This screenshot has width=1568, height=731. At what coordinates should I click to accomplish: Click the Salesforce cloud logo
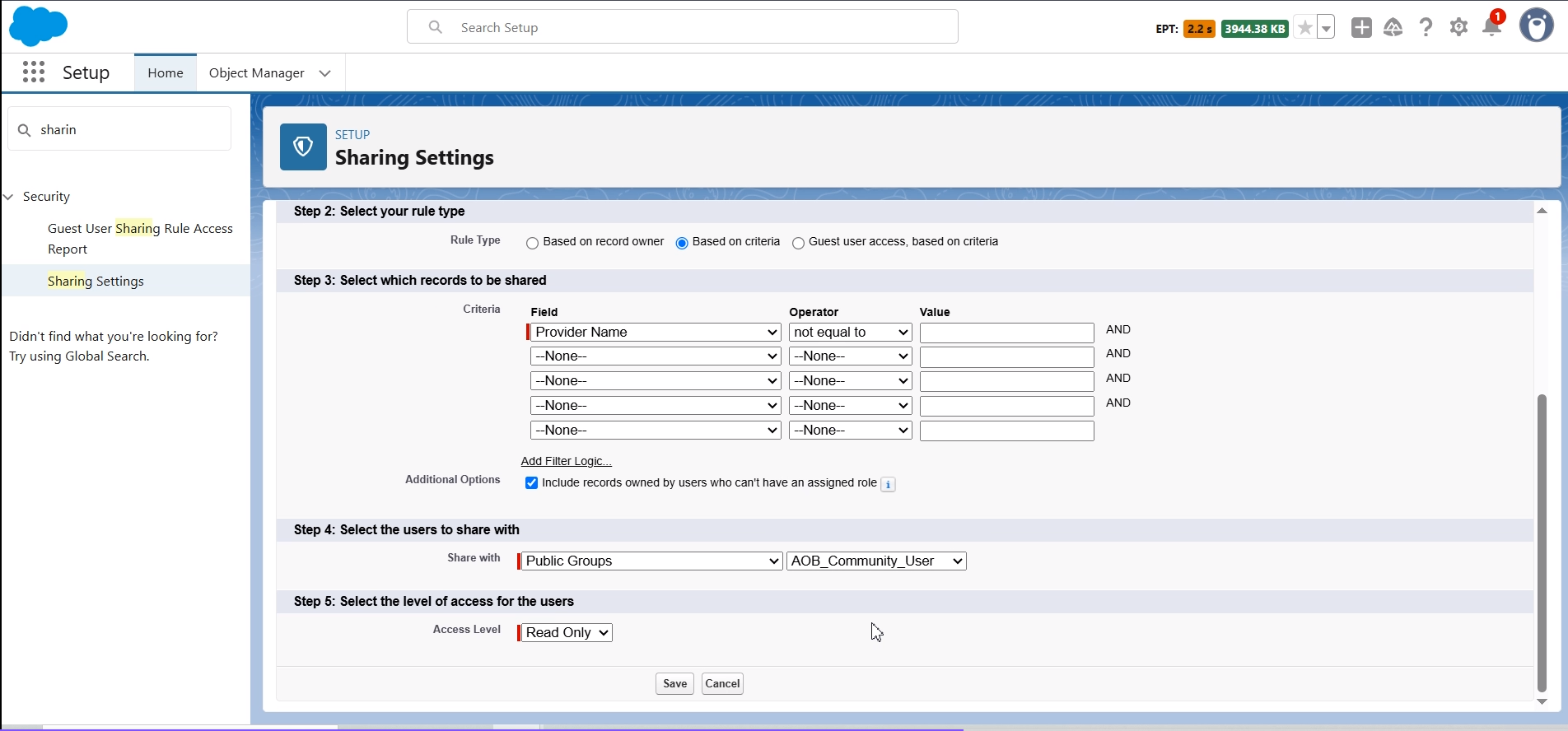pos(38,26)
